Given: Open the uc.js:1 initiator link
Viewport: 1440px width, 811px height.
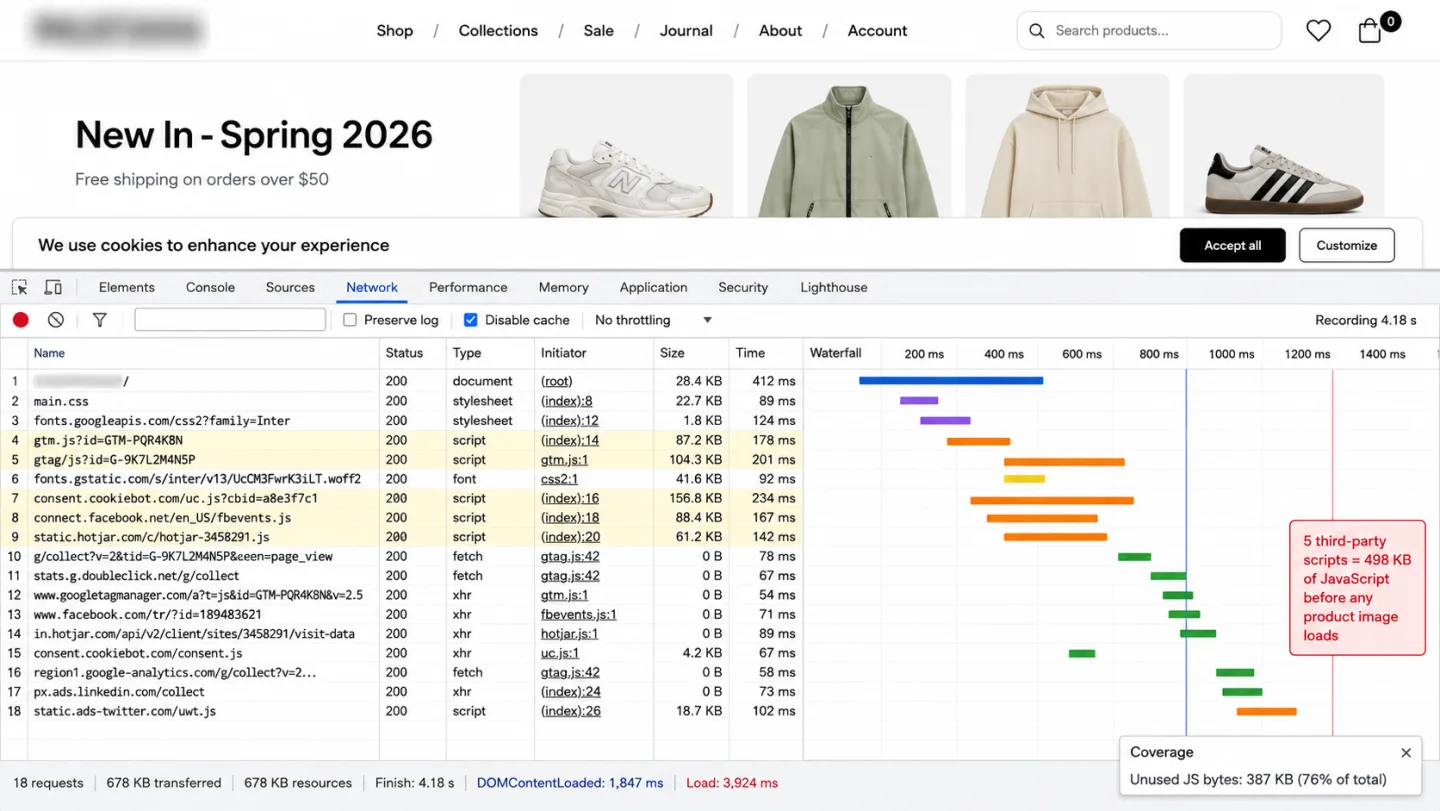Looking at the screenshot, I should tap(559, 653).
